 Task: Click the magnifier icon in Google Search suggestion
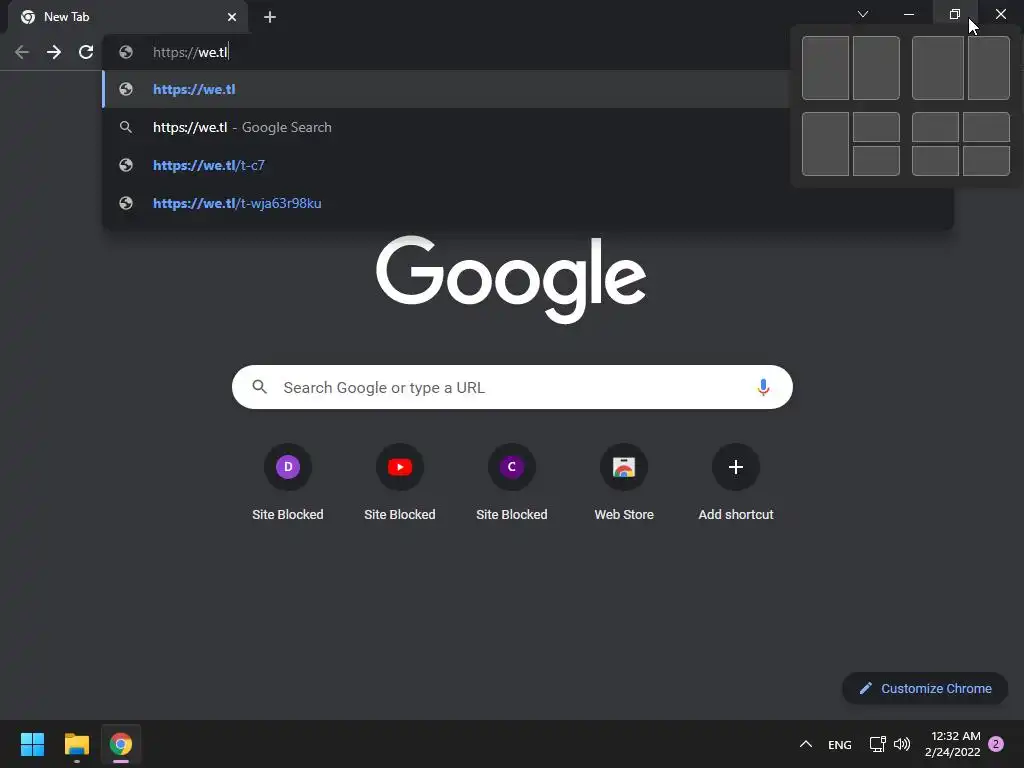click(126, 127)
